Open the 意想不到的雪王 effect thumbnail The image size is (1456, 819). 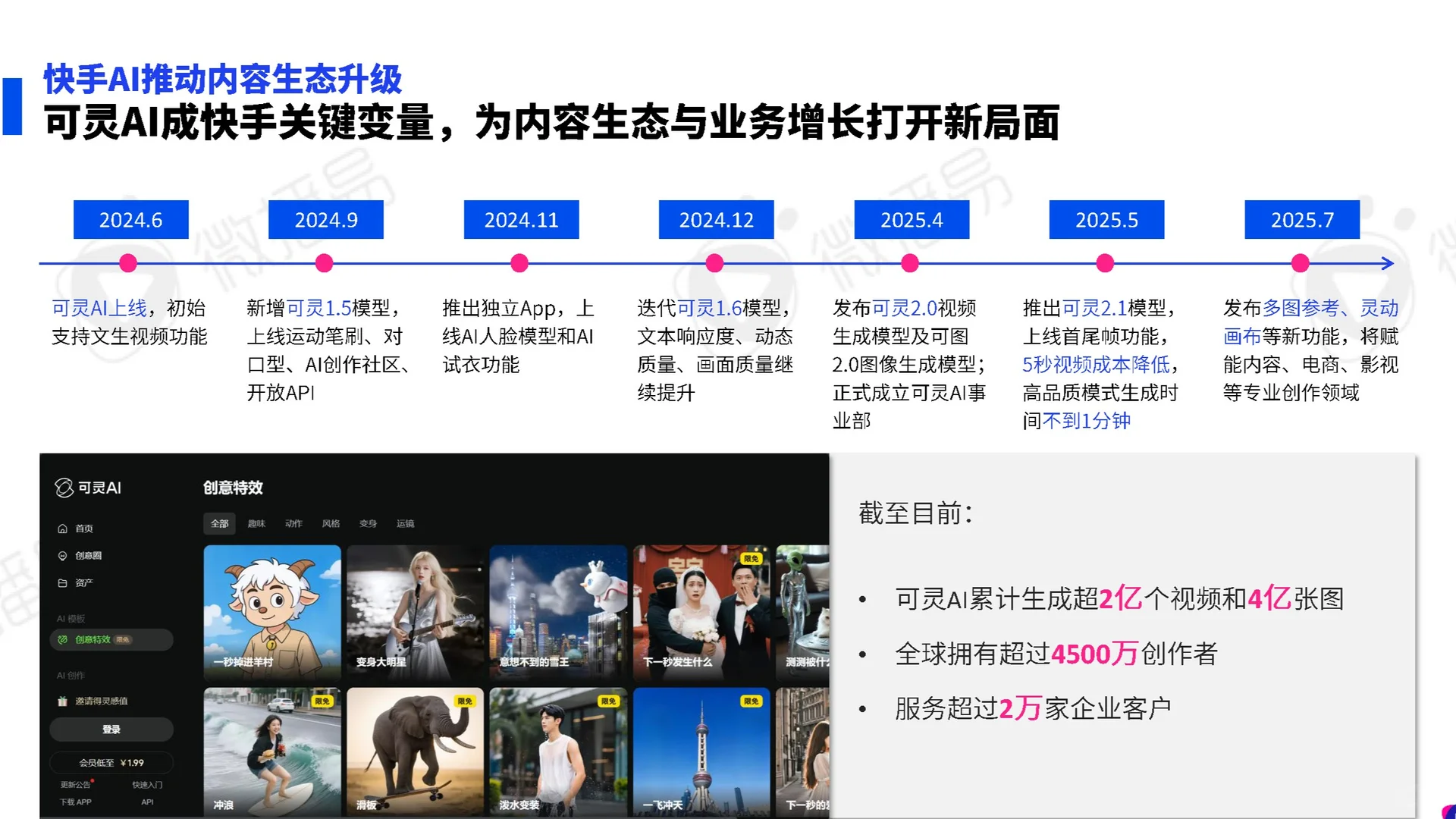[x=558, y=612]
